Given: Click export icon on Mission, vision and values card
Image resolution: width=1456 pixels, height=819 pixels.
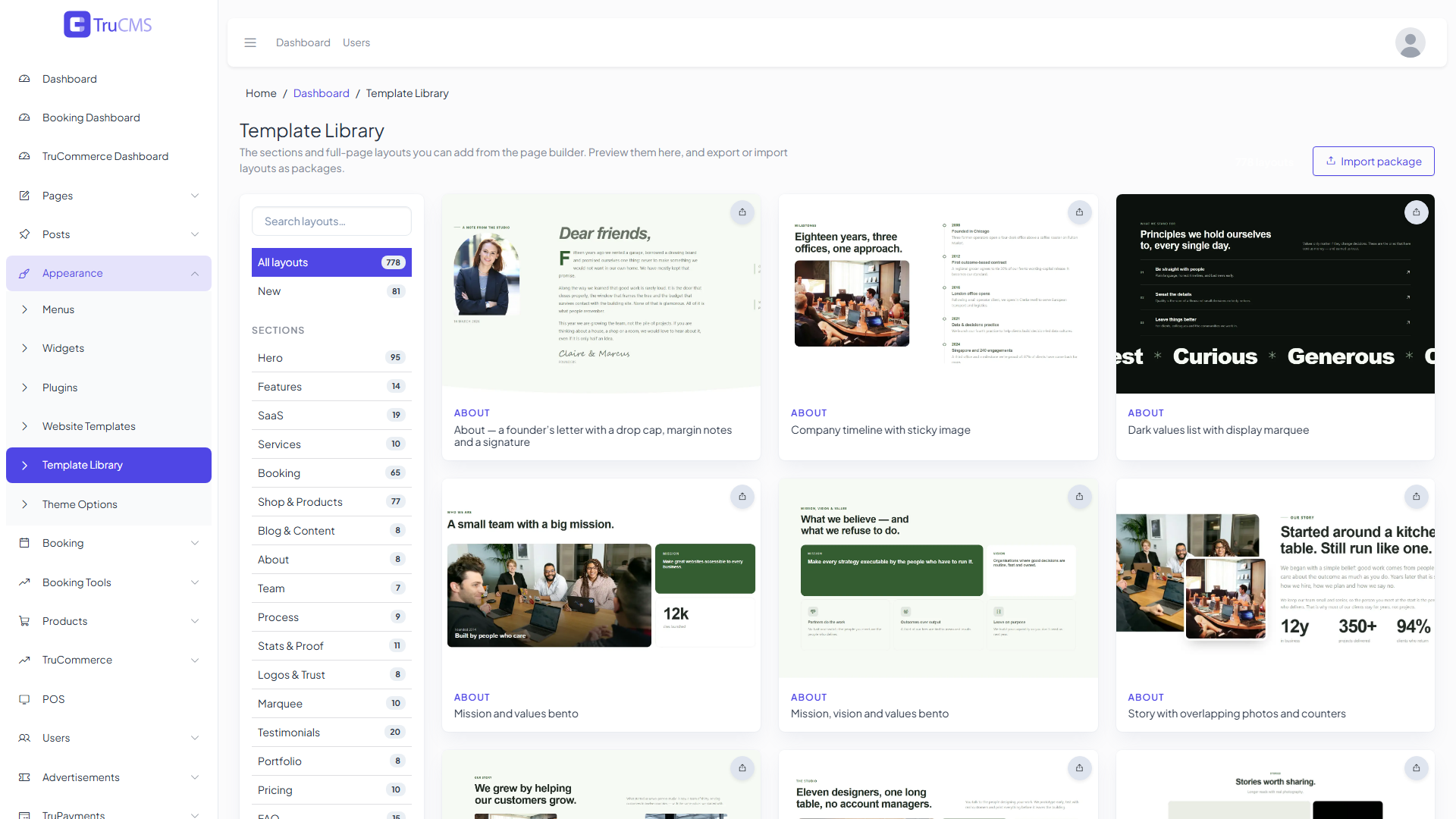Looking at the screenshot, I should [x=1079, y=497].
